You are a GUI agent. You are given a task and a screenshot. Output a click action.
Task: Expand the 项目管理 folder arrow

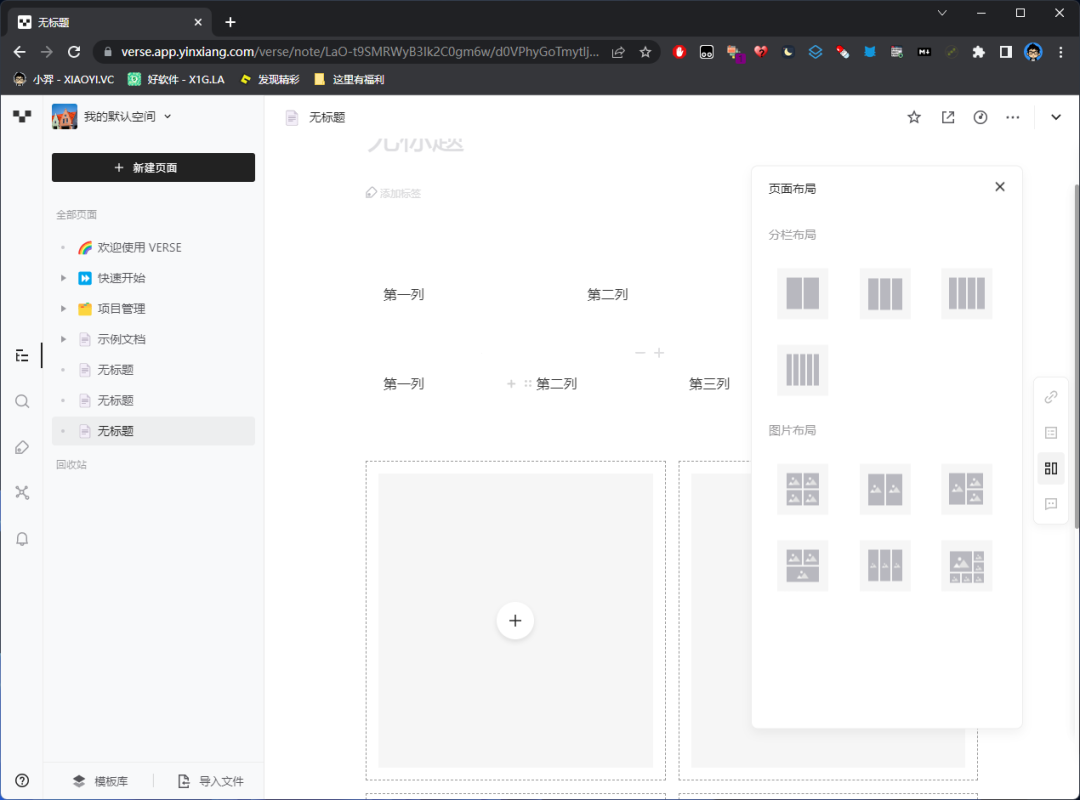click(x=64, y=309)
